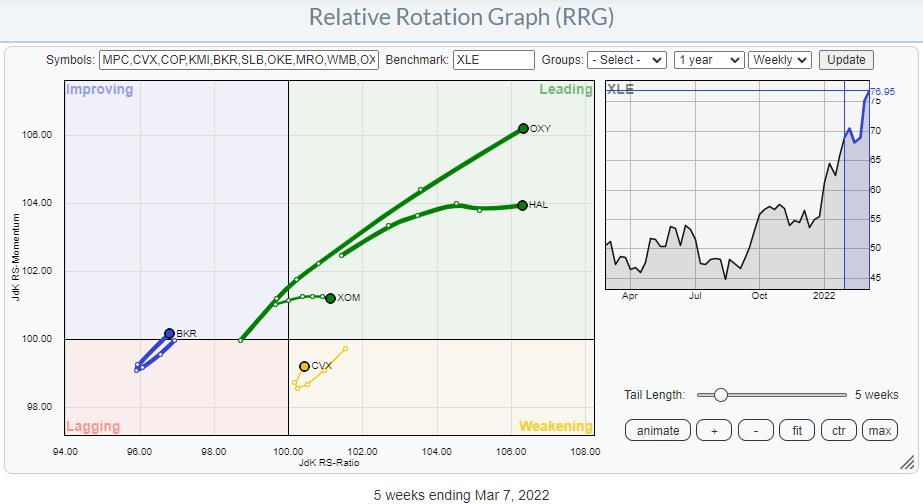923x504 pixels.
Task: Open the Groups select dropdown
Action: 626,60
